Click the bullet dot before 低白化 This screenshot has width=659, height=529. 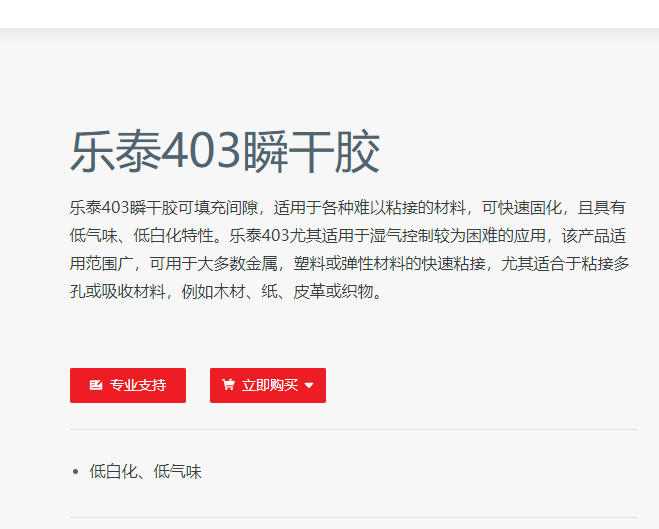75,472
